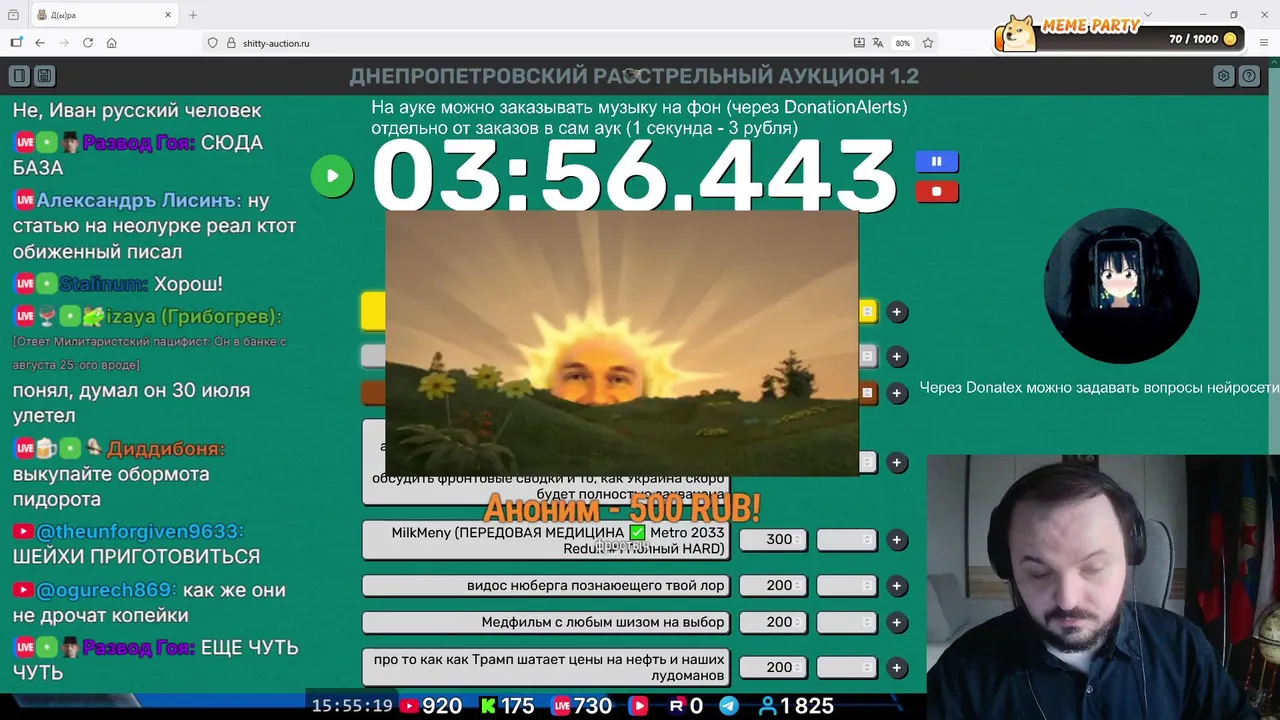The image size is (1280, 720).
Task: Click add-amount field on the Медфильм row
Action: coord(846,622)
